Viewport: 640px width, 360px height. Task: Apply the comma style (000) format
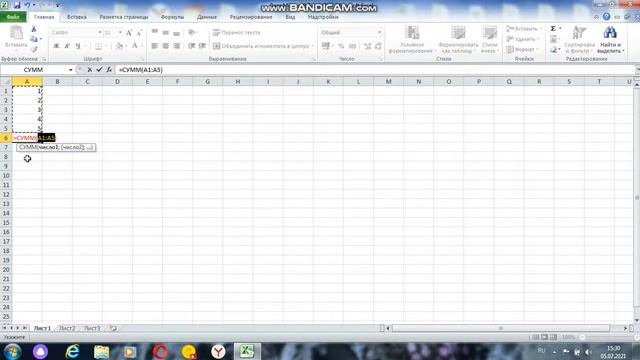tap(353, 46)
